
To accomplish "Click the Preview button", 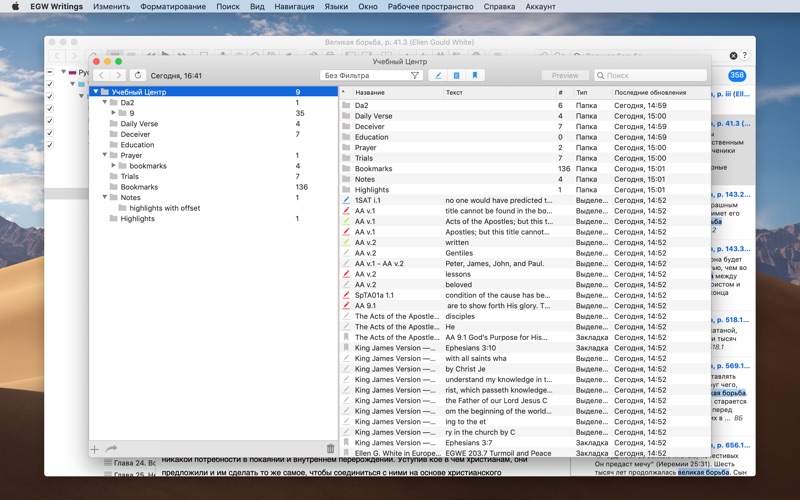I will tap(565, 76).
